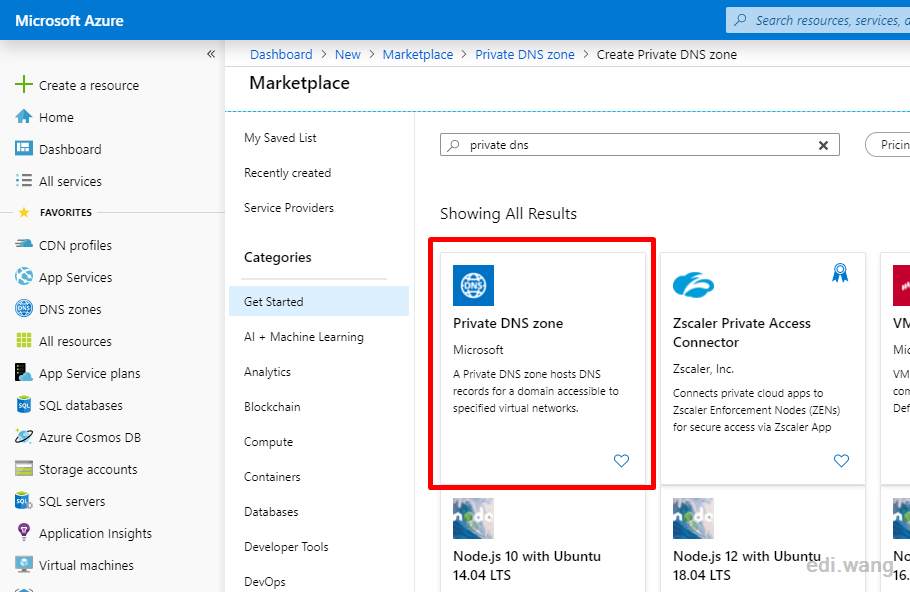Open the Home icon in sidebar
This screenshot has height=592, width=910.
pyautogui.click(x=24, y=117)
